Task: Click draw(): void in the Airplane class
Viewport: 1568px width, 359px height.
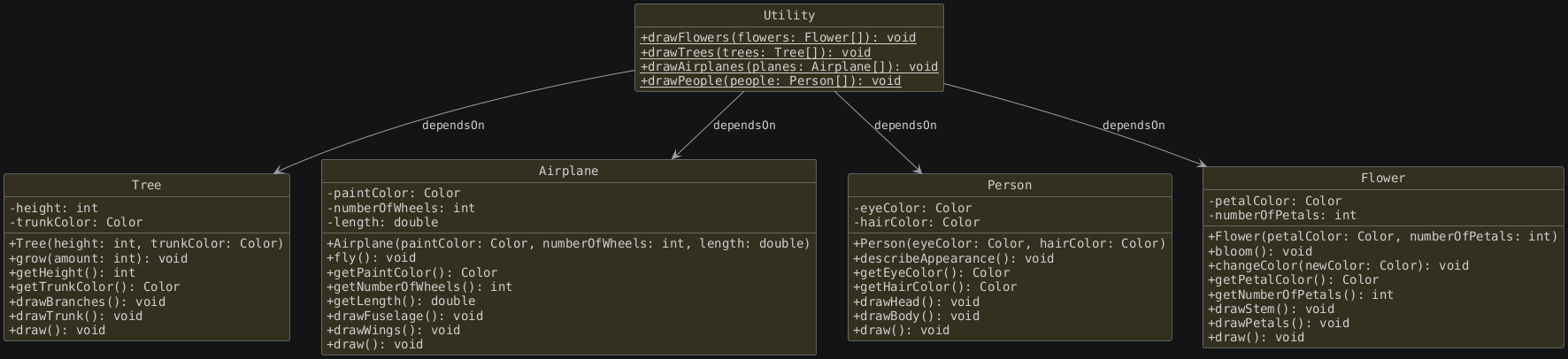Action: click(375, 344)
